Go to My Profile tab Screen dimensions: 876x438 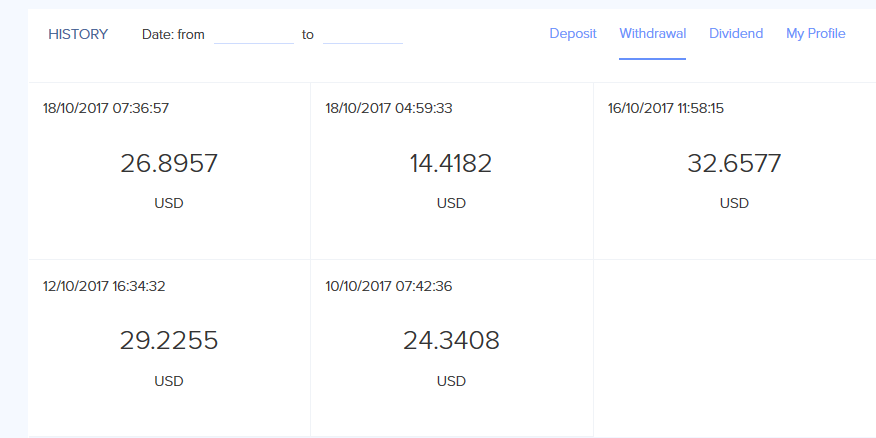coord(815,34)
